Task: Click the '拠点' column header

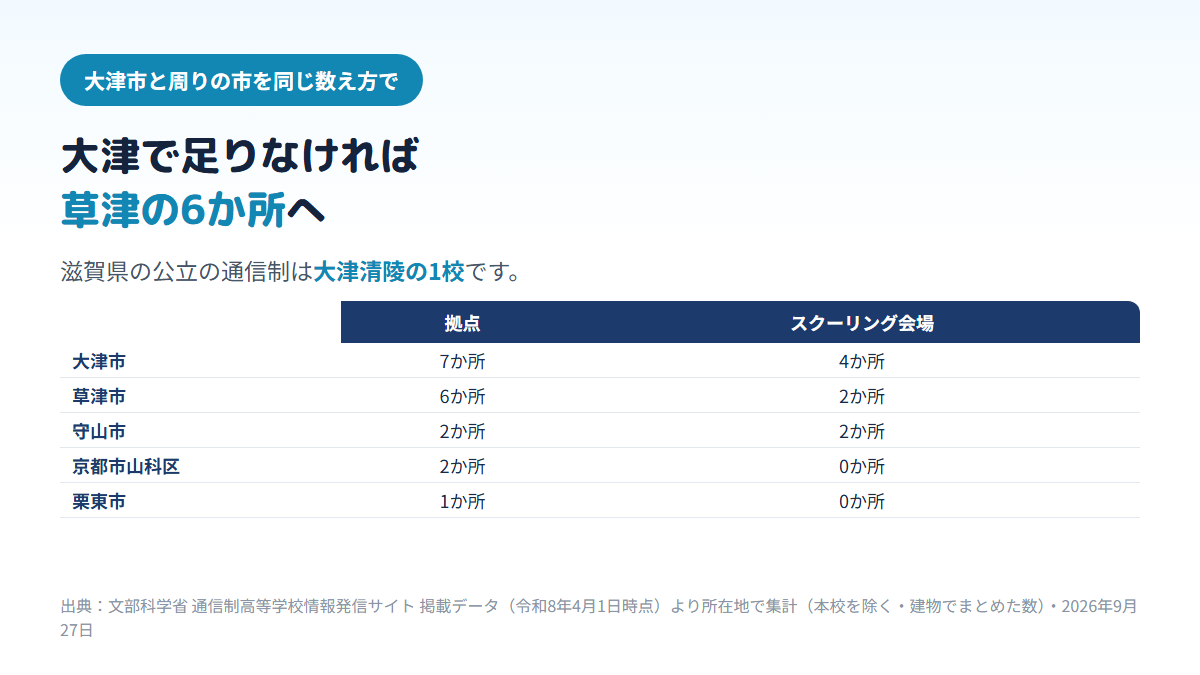Action: (462, 323)
